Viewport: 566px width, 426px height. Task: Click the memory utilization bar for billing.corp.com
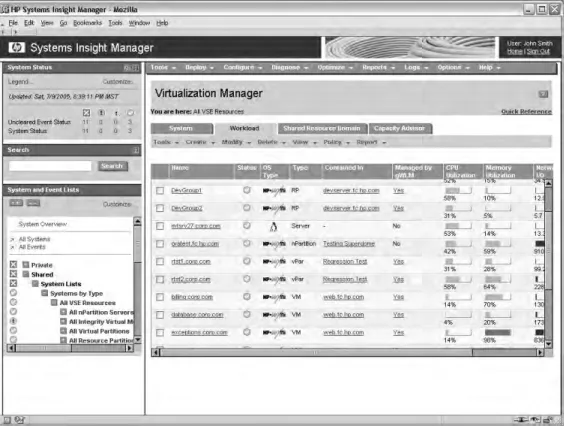498,297
